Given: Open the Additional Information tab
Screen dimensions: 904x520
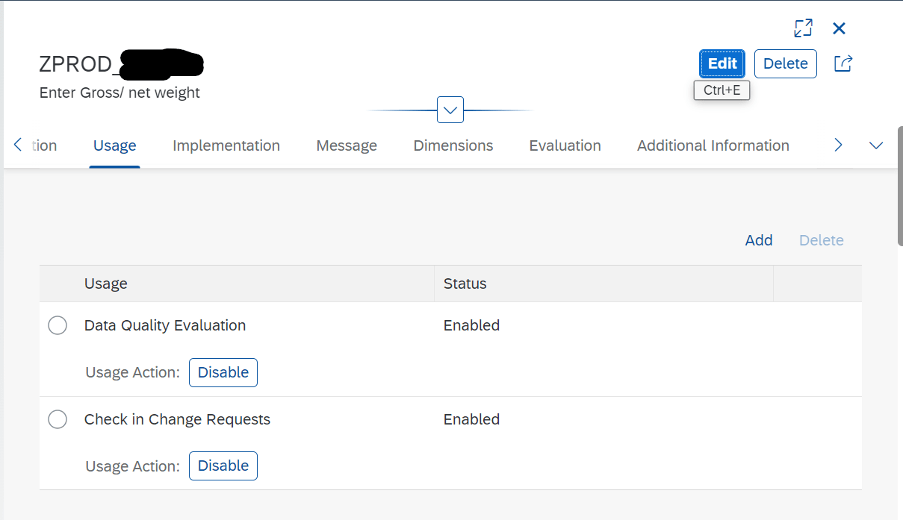Looking at the screenshot, I should [713, 146].
